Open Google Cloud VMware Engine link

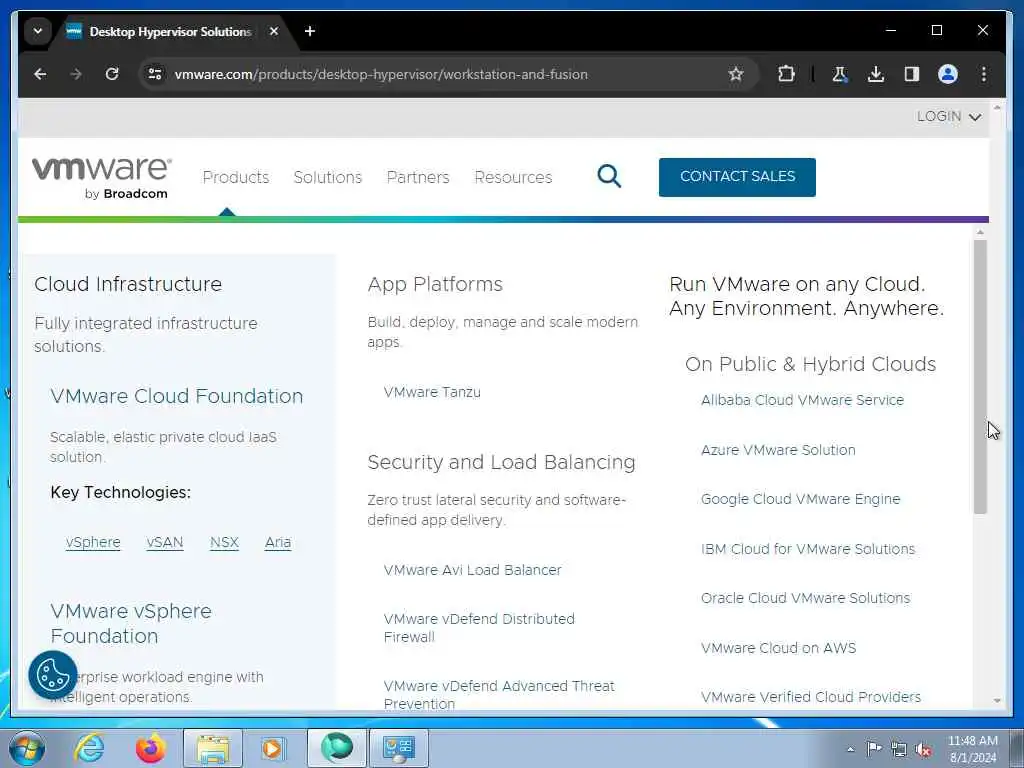click(800, 499)
